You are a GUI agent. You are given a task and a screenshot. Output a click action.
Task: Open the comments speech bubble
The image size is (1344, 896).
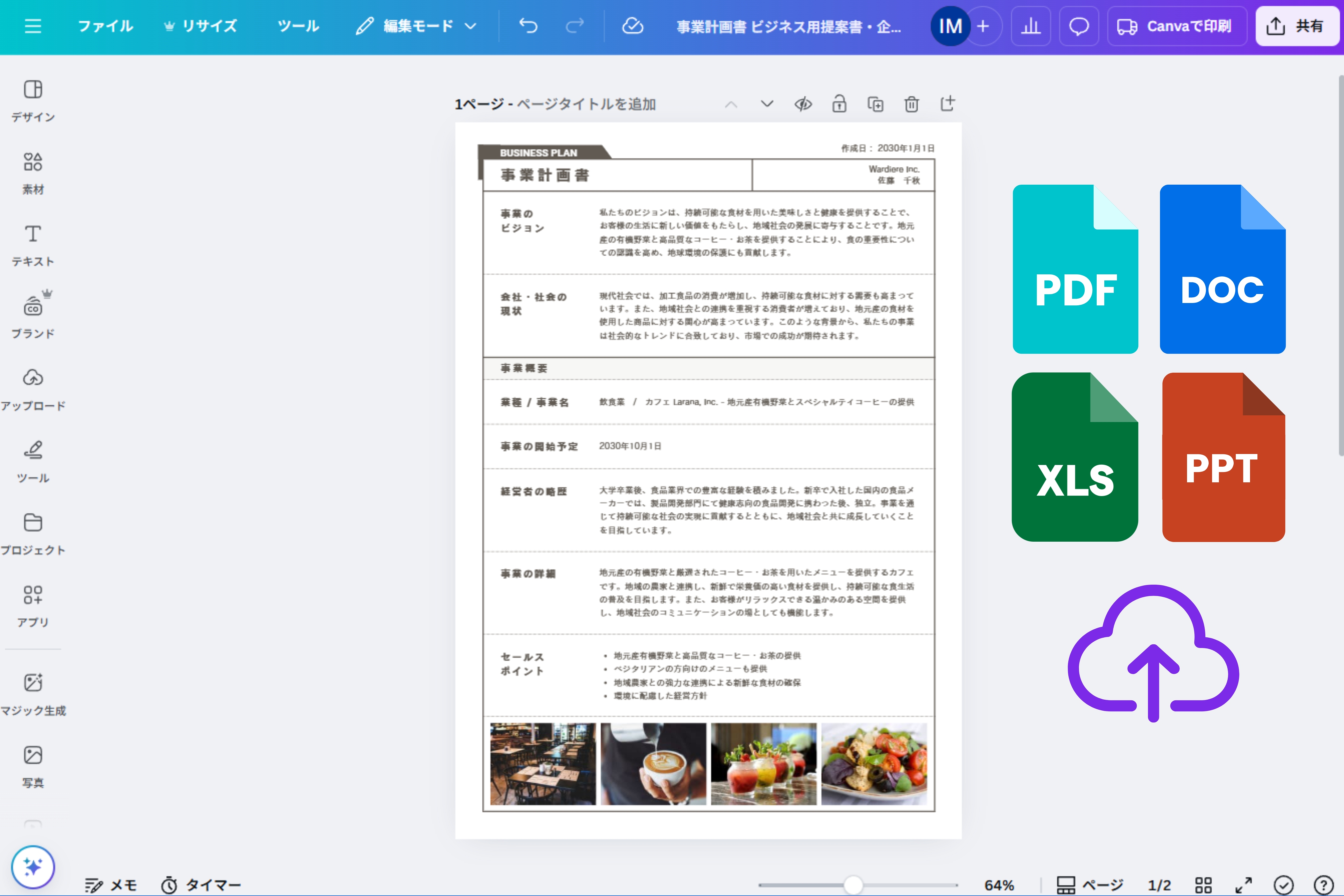1079,26
